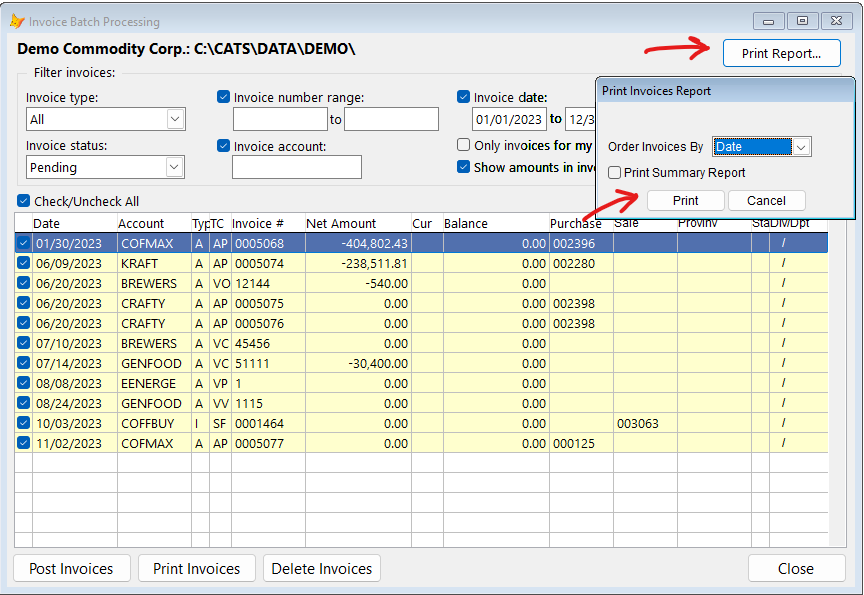Uncheck the BREWERS invoice 12144 row checkbox
This screenshot has height=595, width=864.
coord(23,283)
